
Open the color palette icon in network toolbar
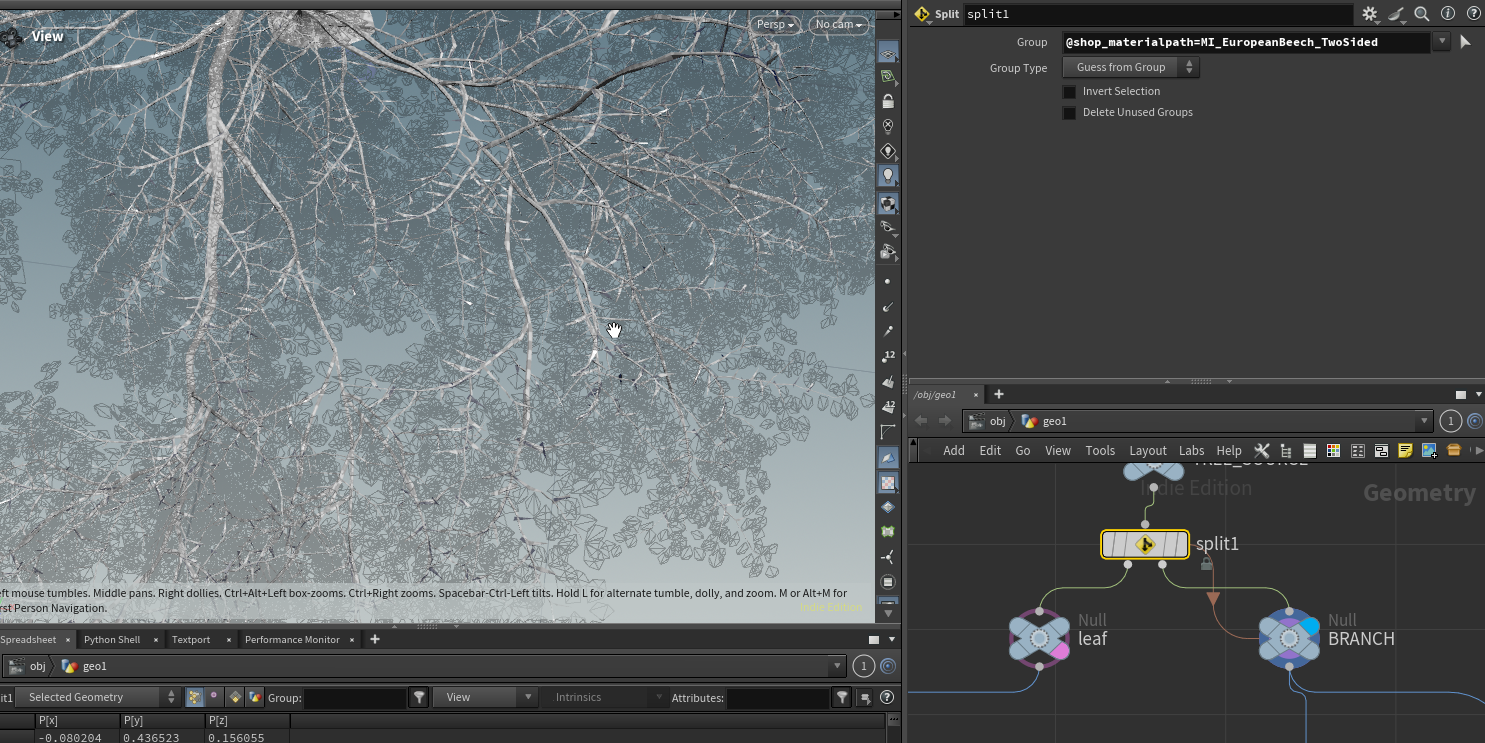(1333, 451)
